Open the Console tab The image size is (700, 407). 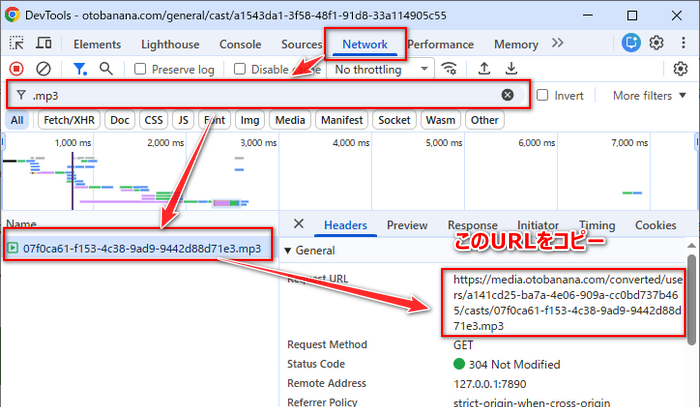tap(240, 44)
